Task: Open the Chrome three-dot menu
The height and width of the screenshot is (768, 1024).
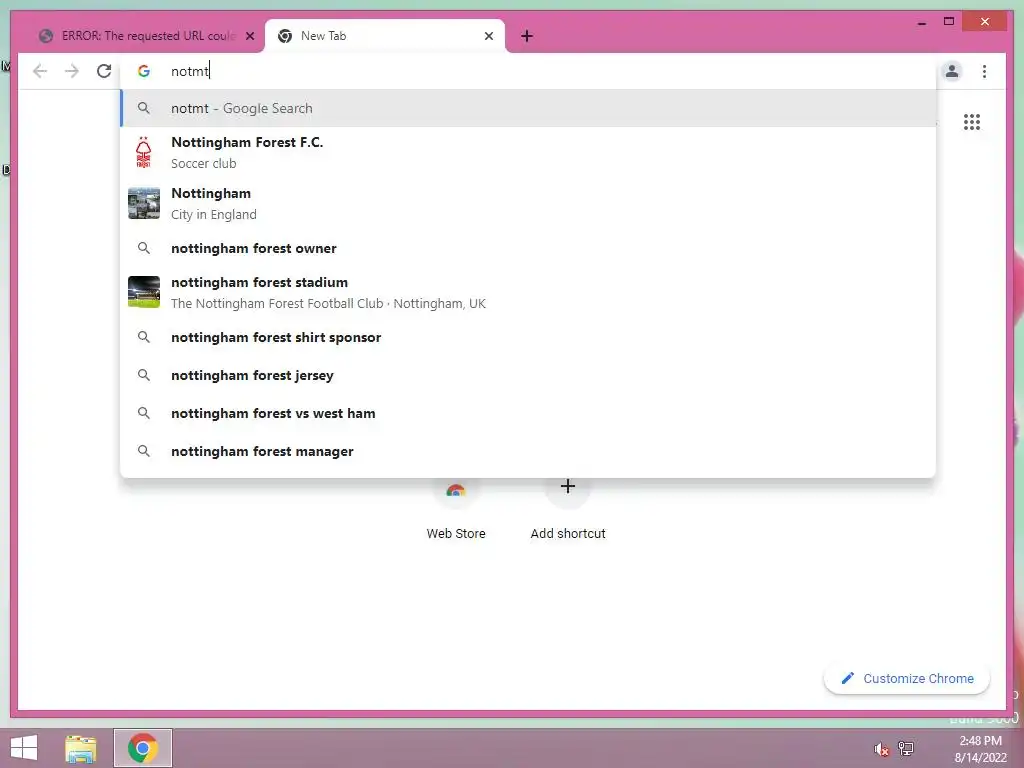Action: [984, 71]
